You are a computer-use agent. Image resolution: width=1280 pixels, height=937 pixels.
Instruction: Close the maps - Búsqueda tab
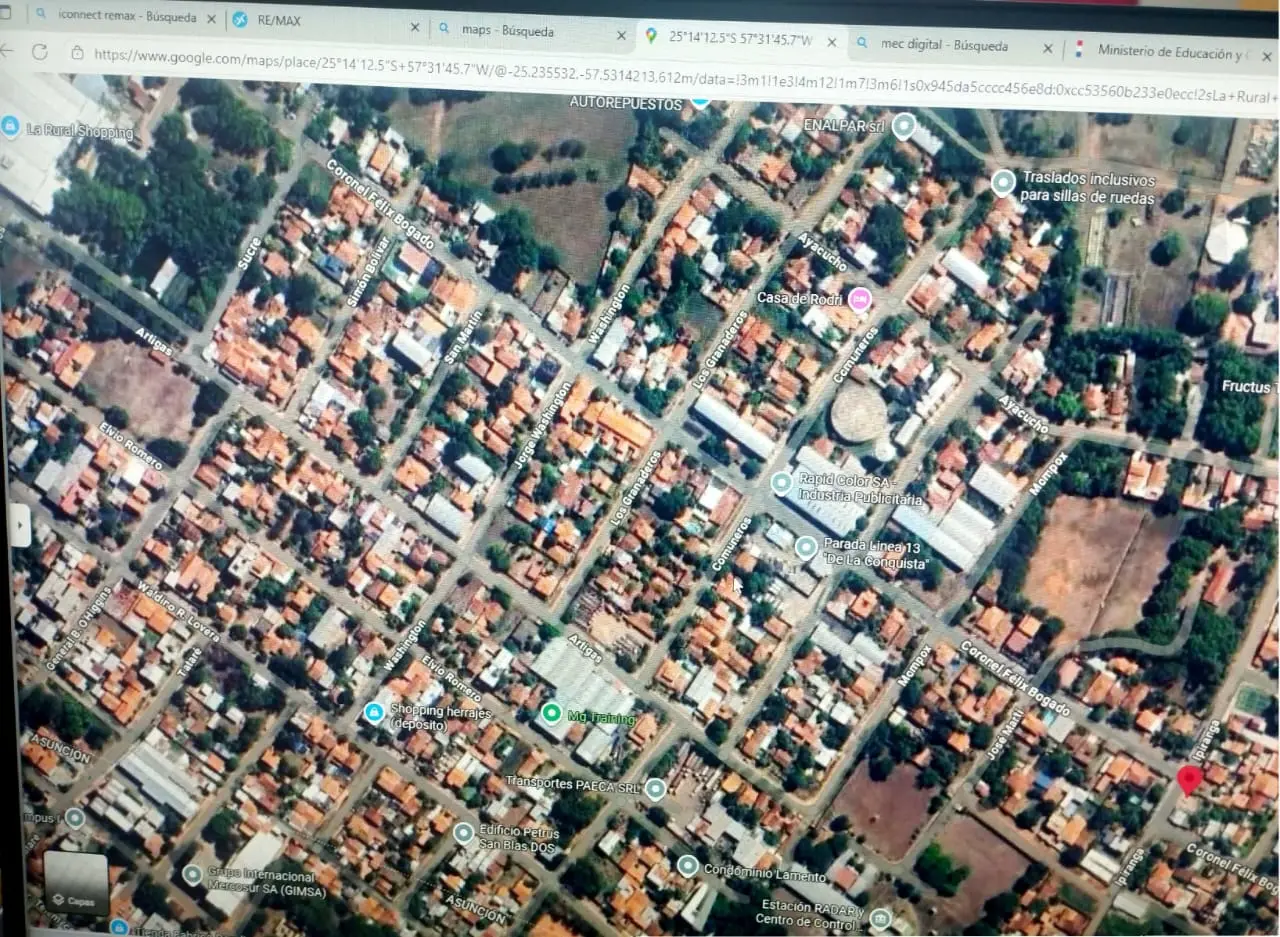click(620, 34)
